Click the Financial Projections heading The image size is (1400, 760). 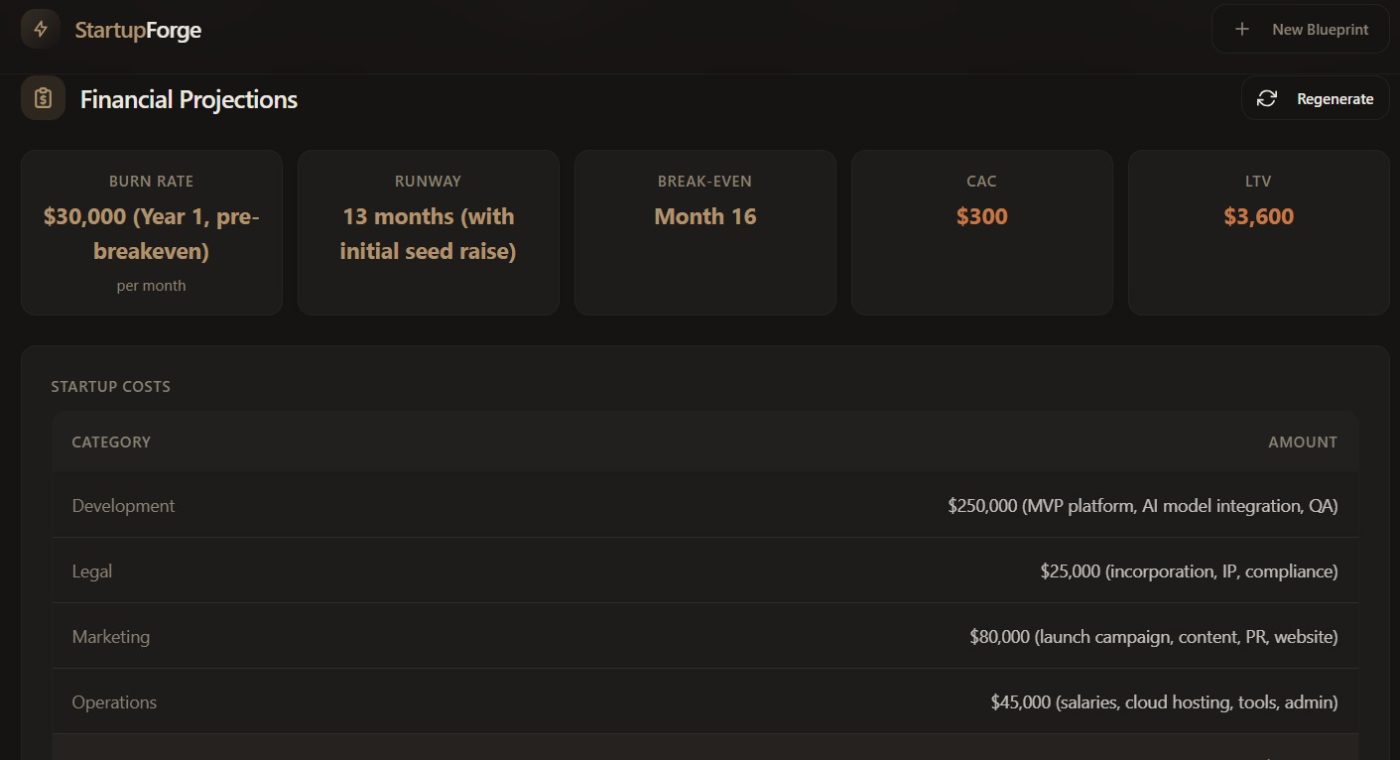[189, 99]
